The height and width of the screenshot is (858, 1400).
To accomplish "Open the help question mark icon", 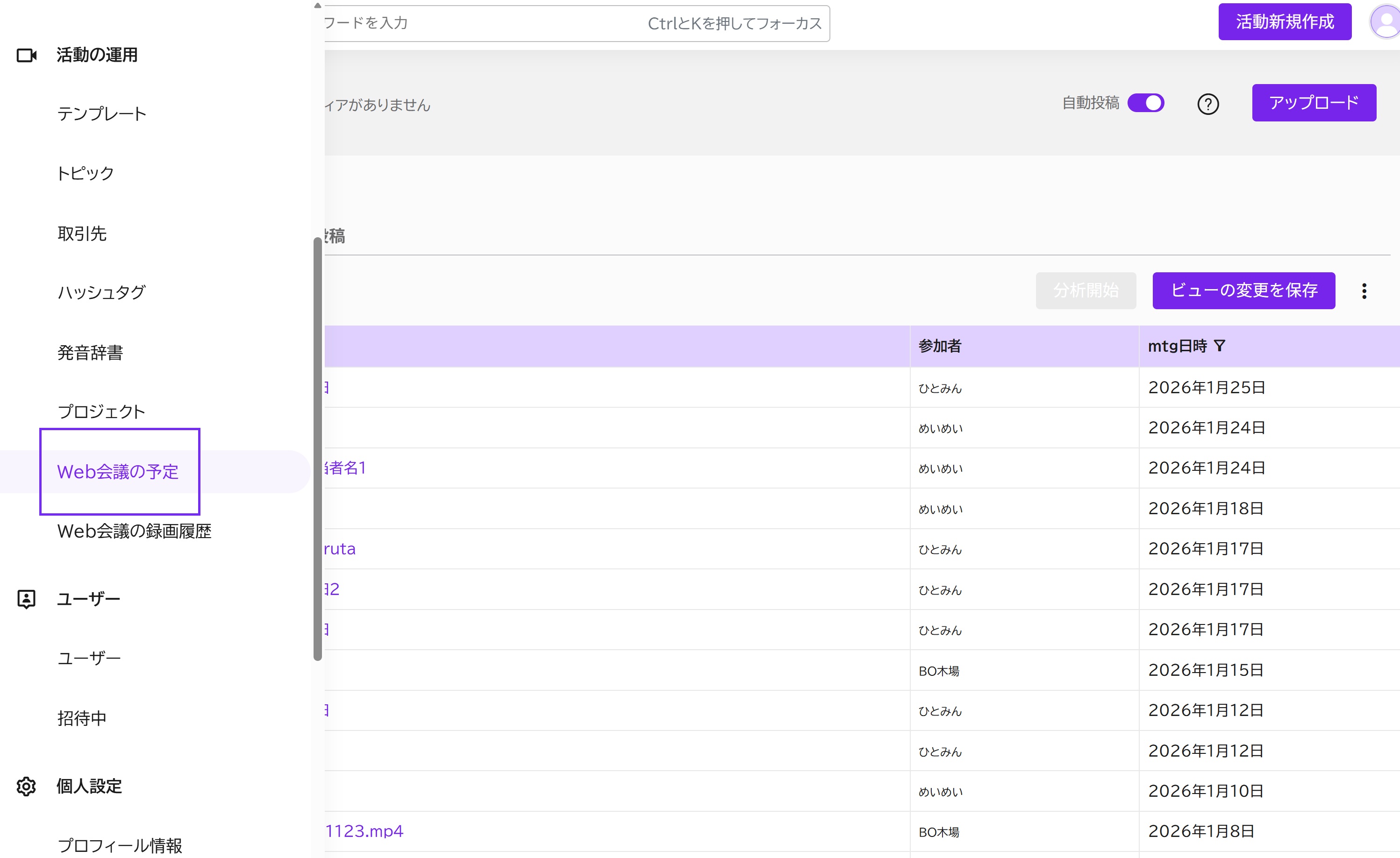I will coord(1208,104).
